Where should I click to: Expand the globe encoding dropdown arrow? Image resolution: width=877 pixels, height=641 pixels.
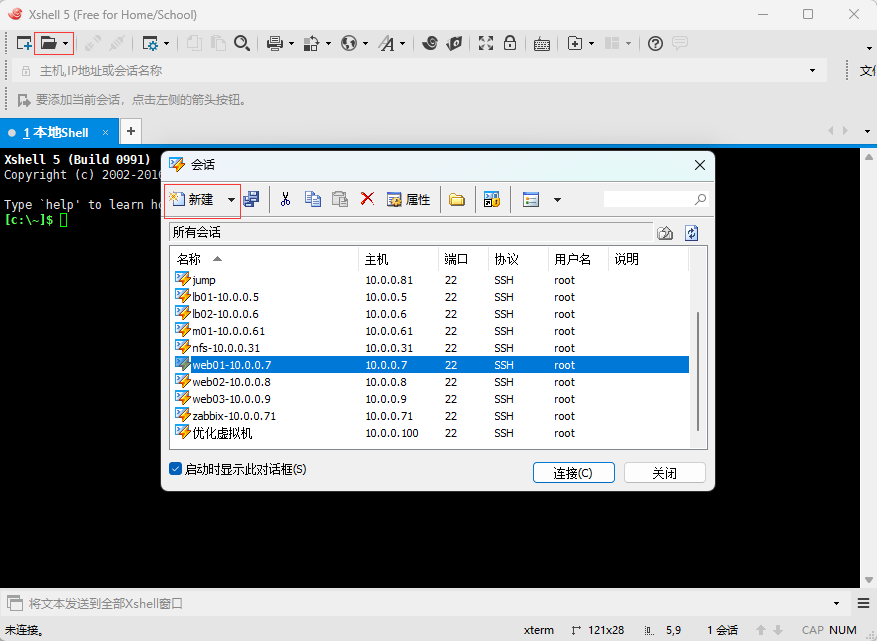[365, 43]
